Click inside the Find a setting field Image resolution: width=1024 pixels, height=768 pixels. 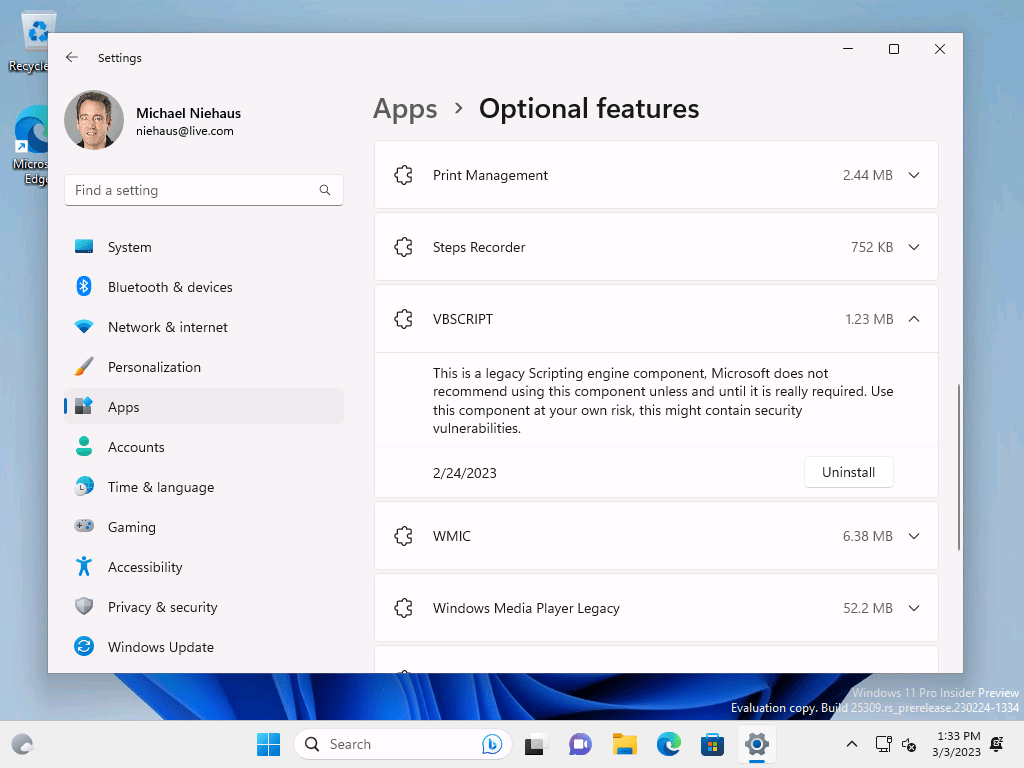[x=180, y=189]
